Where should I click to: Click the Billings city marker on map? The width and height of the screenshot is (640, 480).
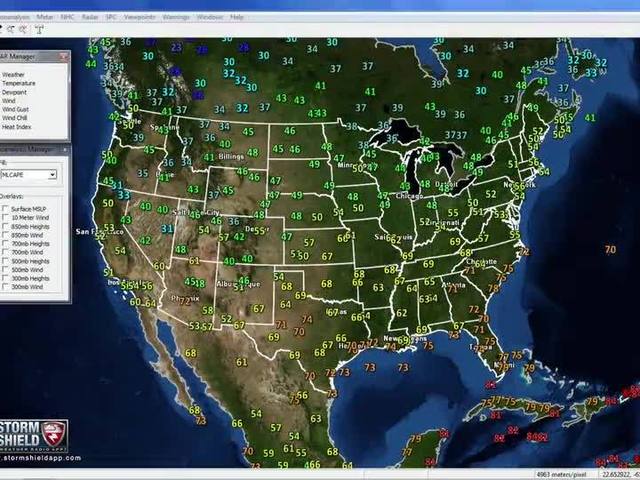point(230,157)
